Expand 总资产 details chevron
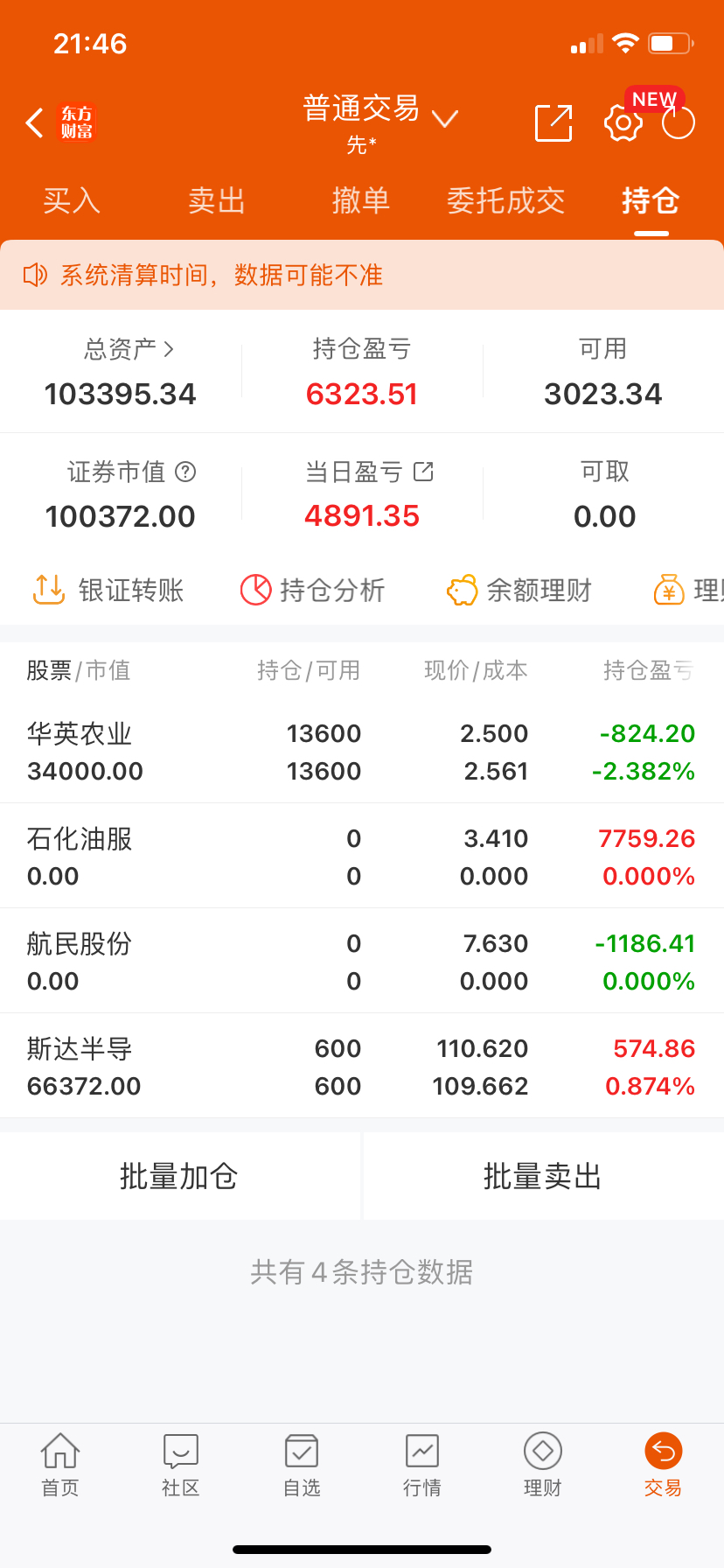Image resolution: width=724 pixels, height=1568 pixels. coord(169,349)
